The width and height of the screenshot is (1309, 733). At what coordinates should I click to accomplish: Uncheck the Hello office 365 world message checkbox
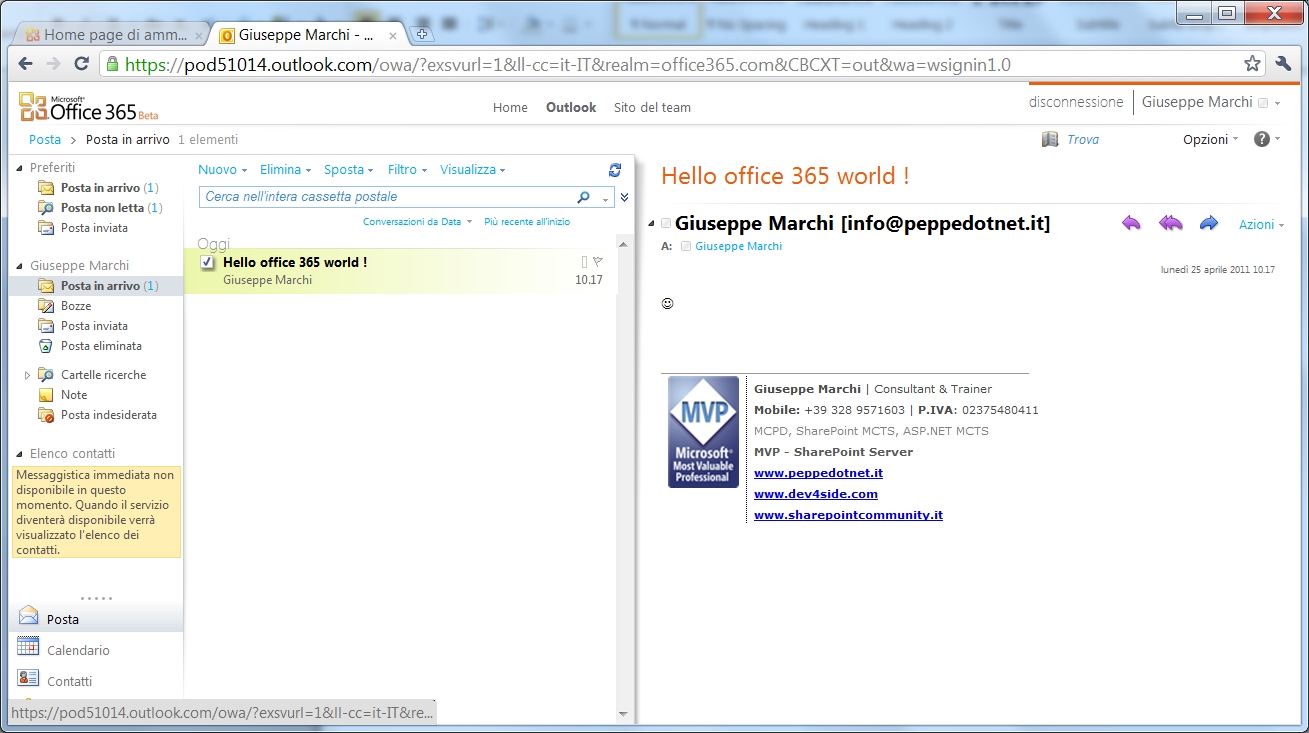(x=207, y=262)
